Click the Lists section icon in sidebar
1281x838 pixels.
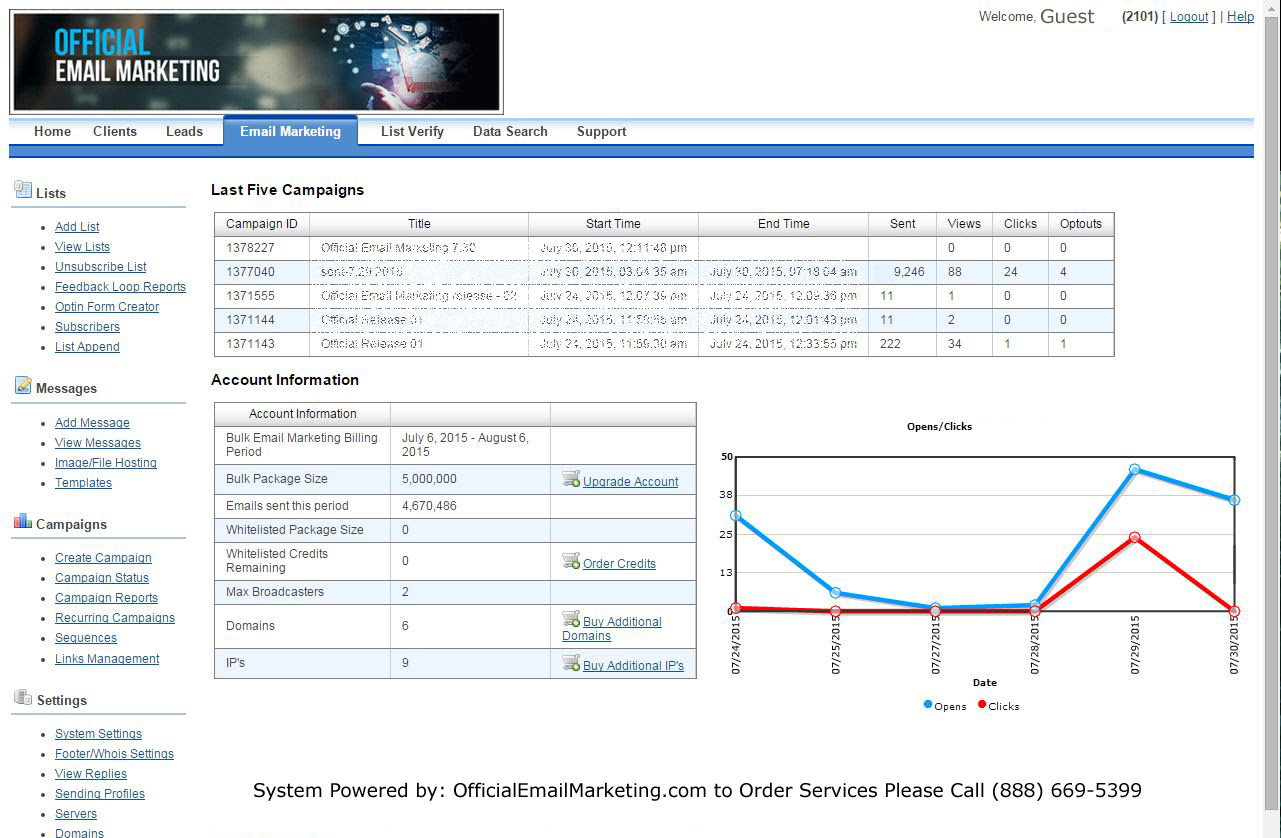(22, 190)
